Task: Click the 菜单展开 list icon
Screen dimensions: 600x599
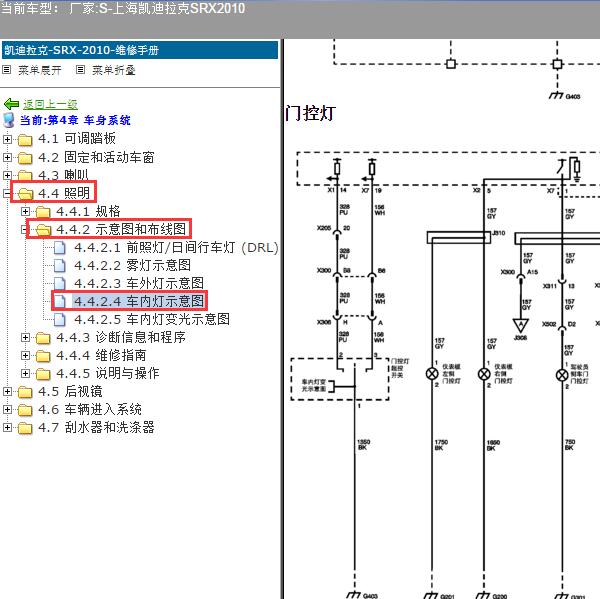Action: pyautogui.click(x=7, y=70)
